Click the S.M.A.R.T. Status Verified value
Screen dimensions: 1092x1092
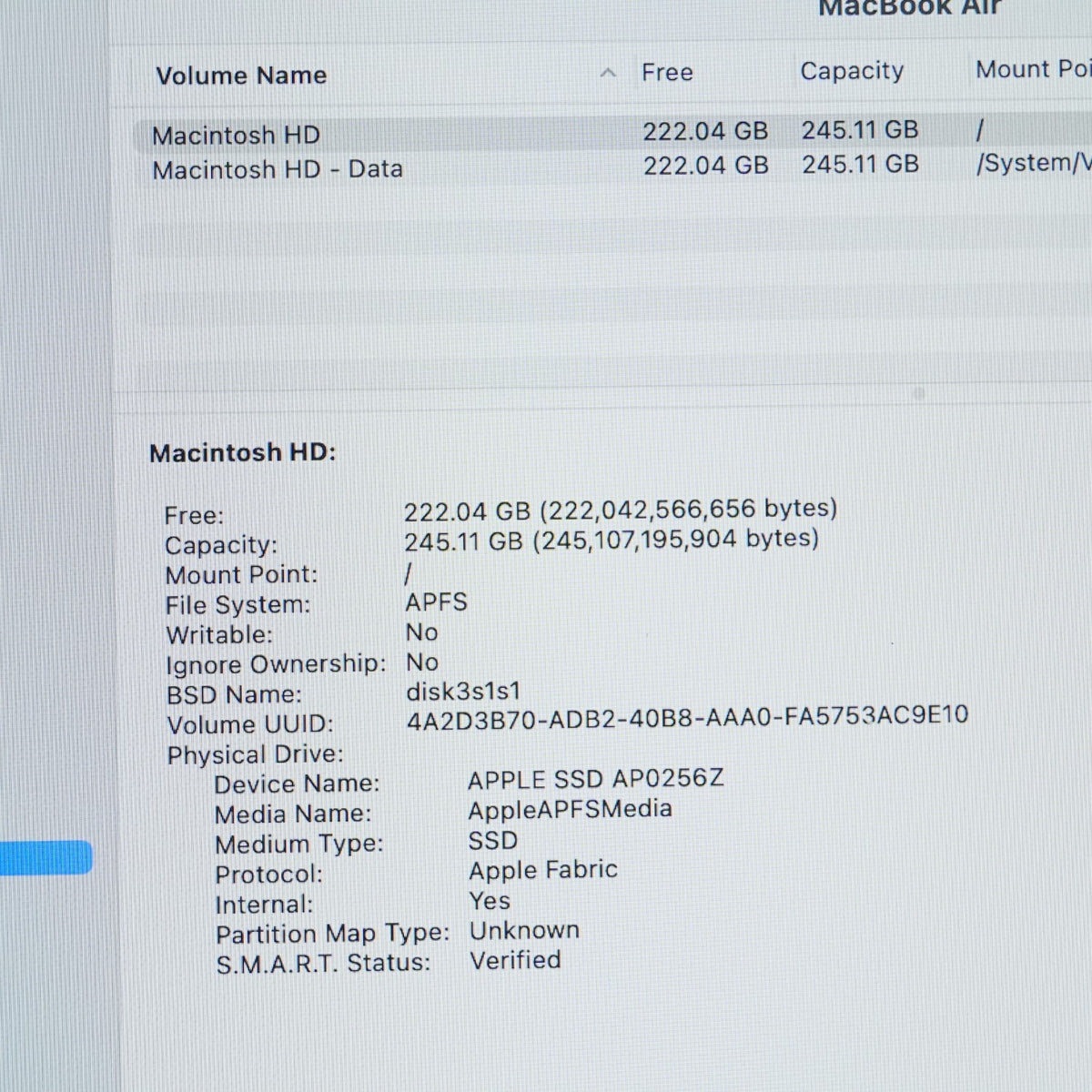coord(515,960)
